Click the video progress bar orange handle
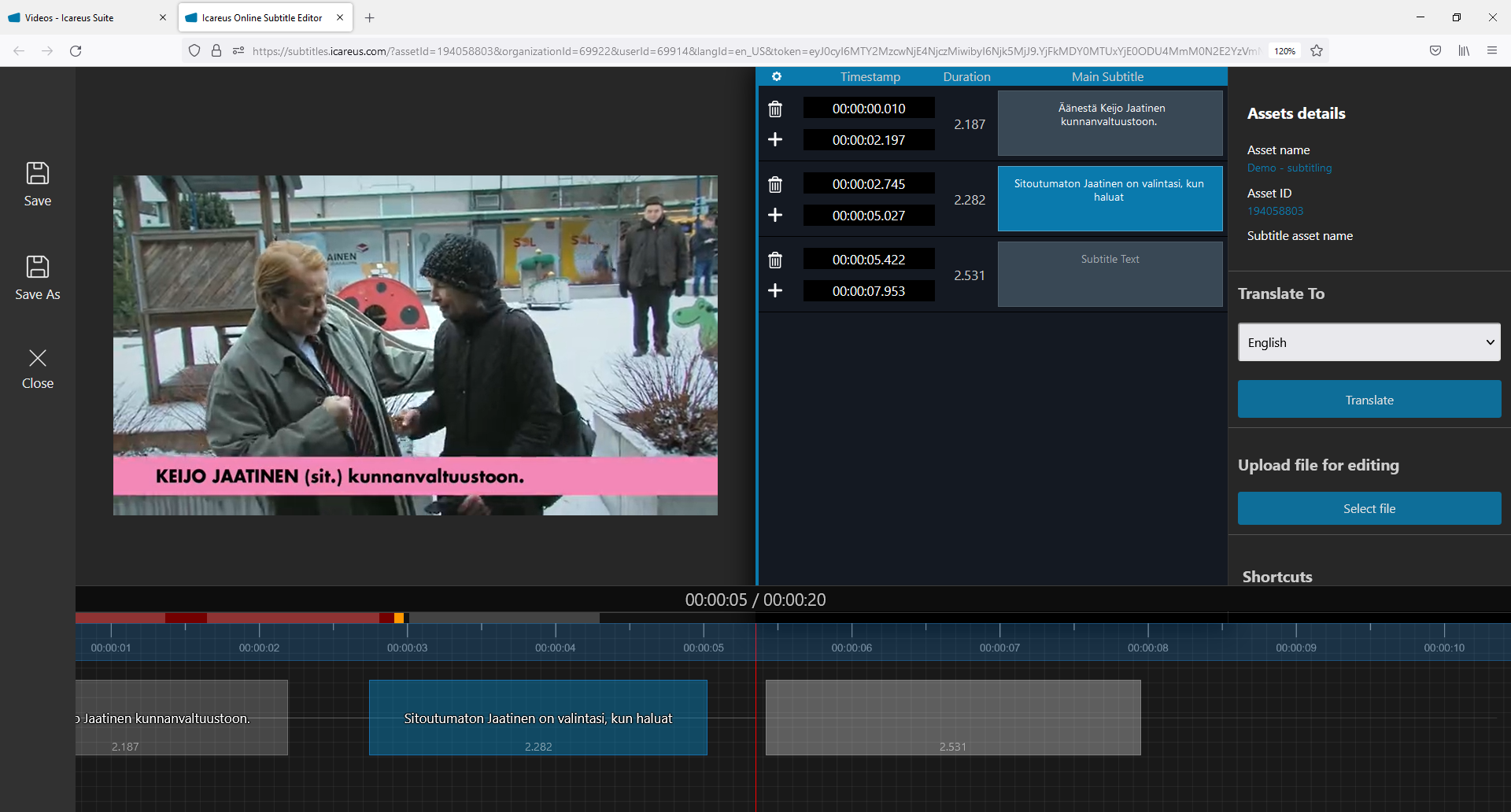Image resolution: width=1511 pixels, height=812 pixels. point(399,618)
